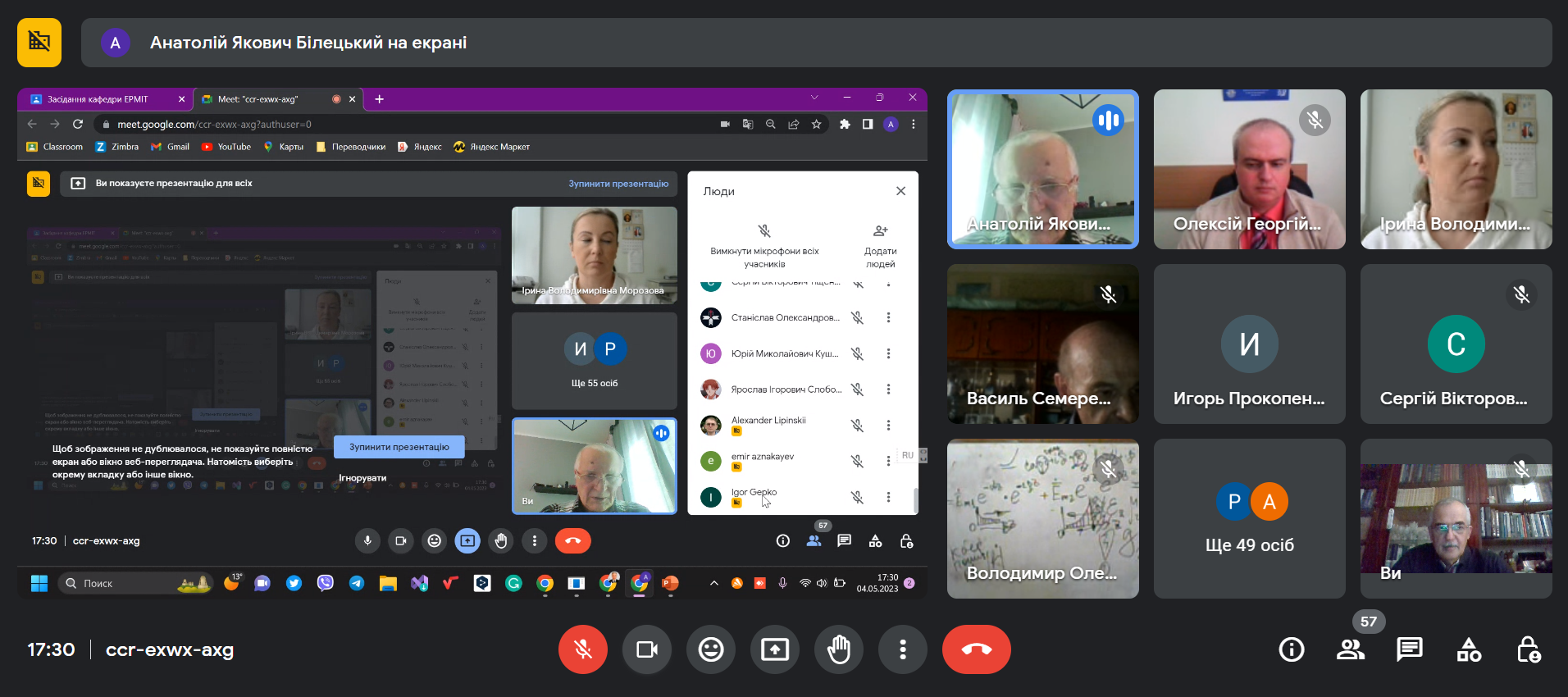Image resolution: width=1568 pixels, height=697 pixels.
Task: Switch to the Засідання кафедри ЕРМІТ tab
Action: point(98,99)
